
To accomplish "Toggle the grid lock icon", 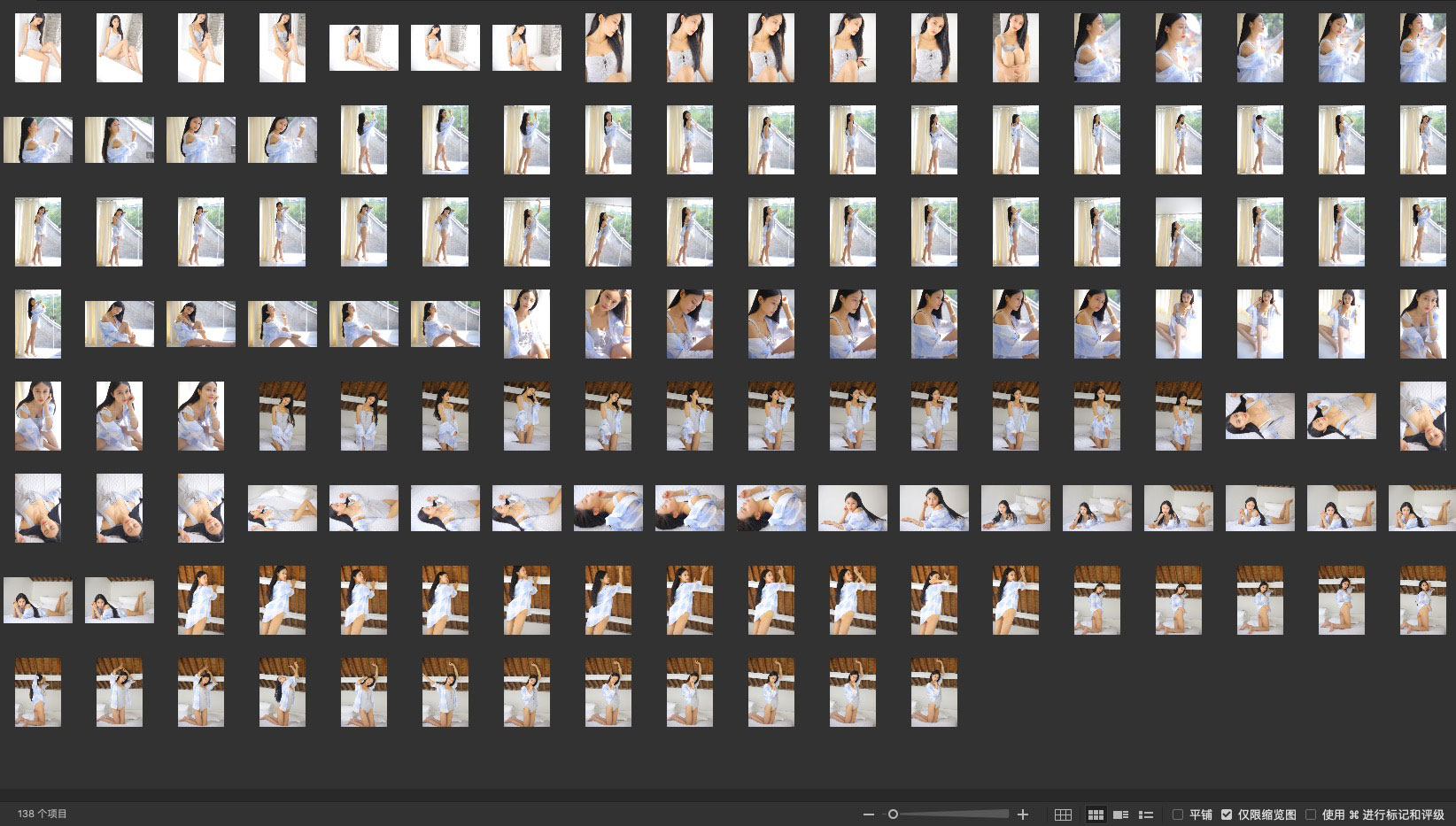I will (1063, 814).
